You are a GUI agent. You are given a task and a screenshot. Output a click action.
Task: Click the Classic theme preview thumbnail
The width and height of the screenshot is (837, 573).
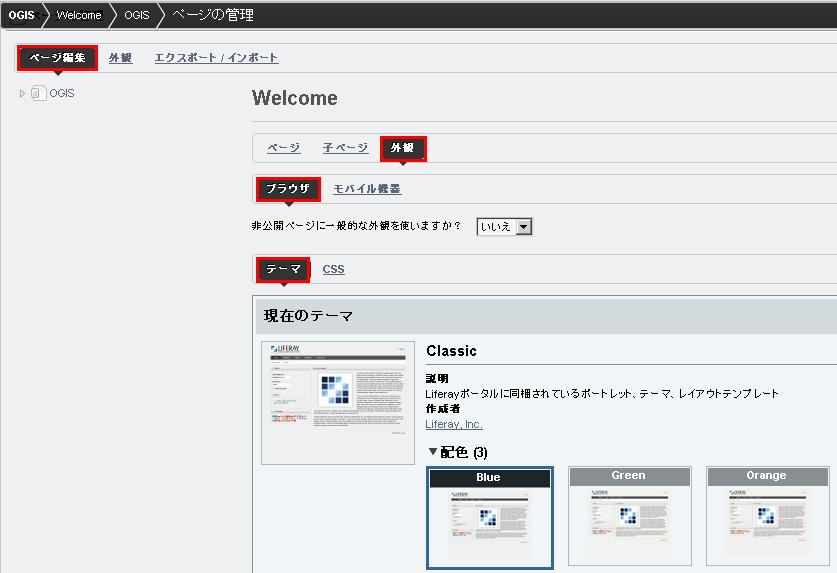[337, 402]
